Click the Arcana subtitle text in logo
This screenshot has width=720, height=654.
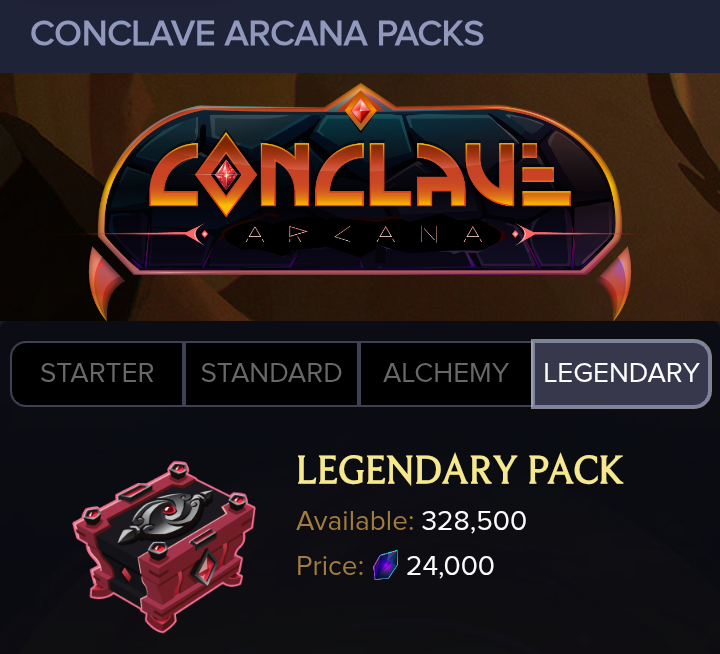[x=364, y=235]
